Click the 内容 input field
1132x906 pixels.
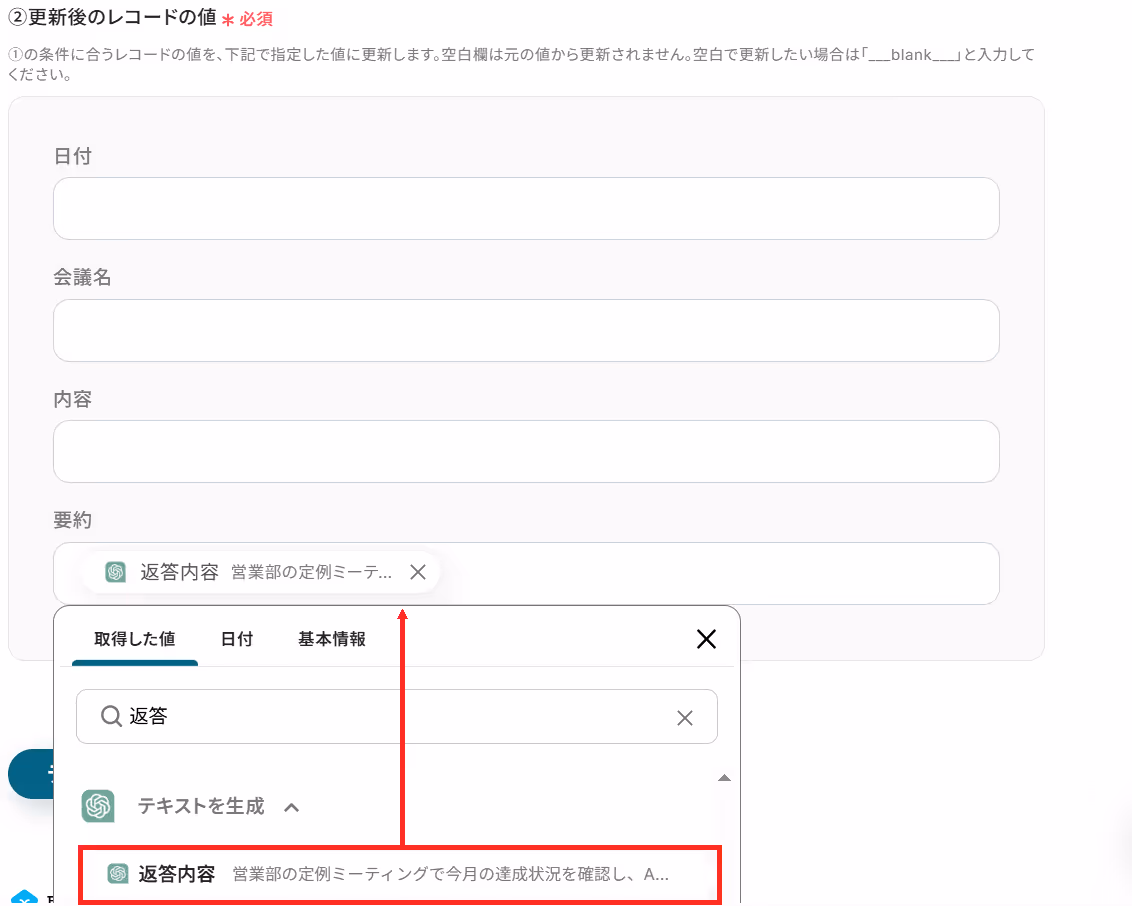(x=526, y=452)
